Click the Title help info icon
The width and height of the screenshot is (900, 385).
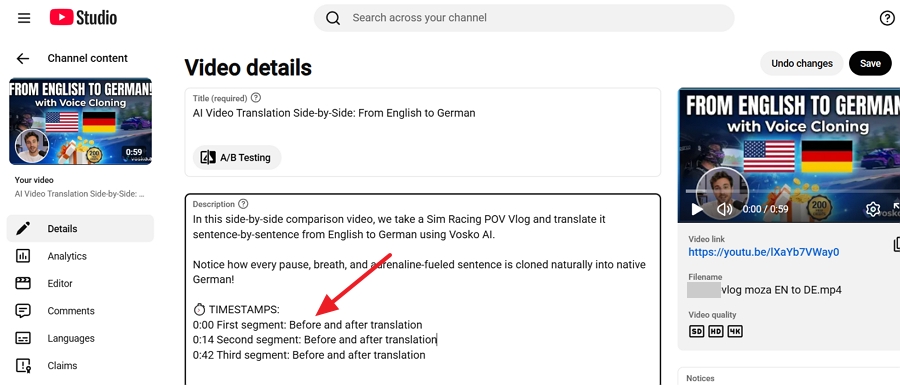click(x=256, y=98)
